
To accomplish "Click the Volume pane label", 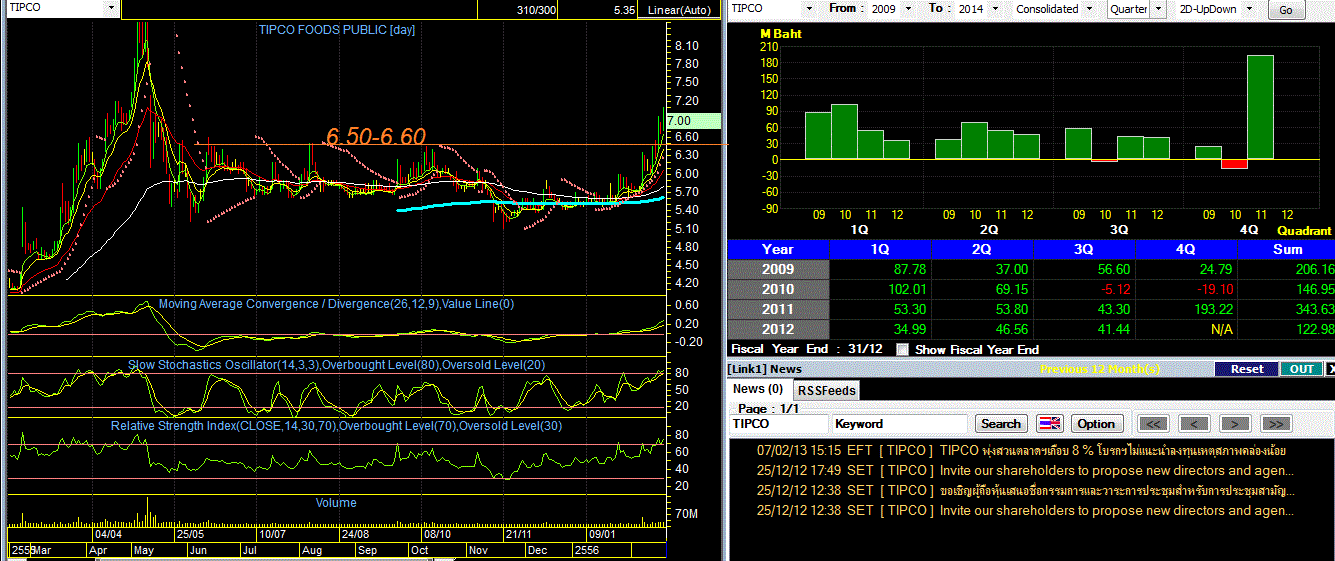I will coord(336,502).
